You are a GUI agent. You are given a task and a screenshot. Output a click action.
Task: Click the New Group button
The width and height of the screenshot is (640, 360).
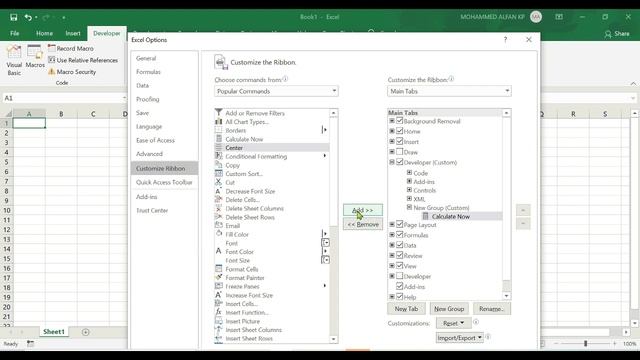pos(449,309)
